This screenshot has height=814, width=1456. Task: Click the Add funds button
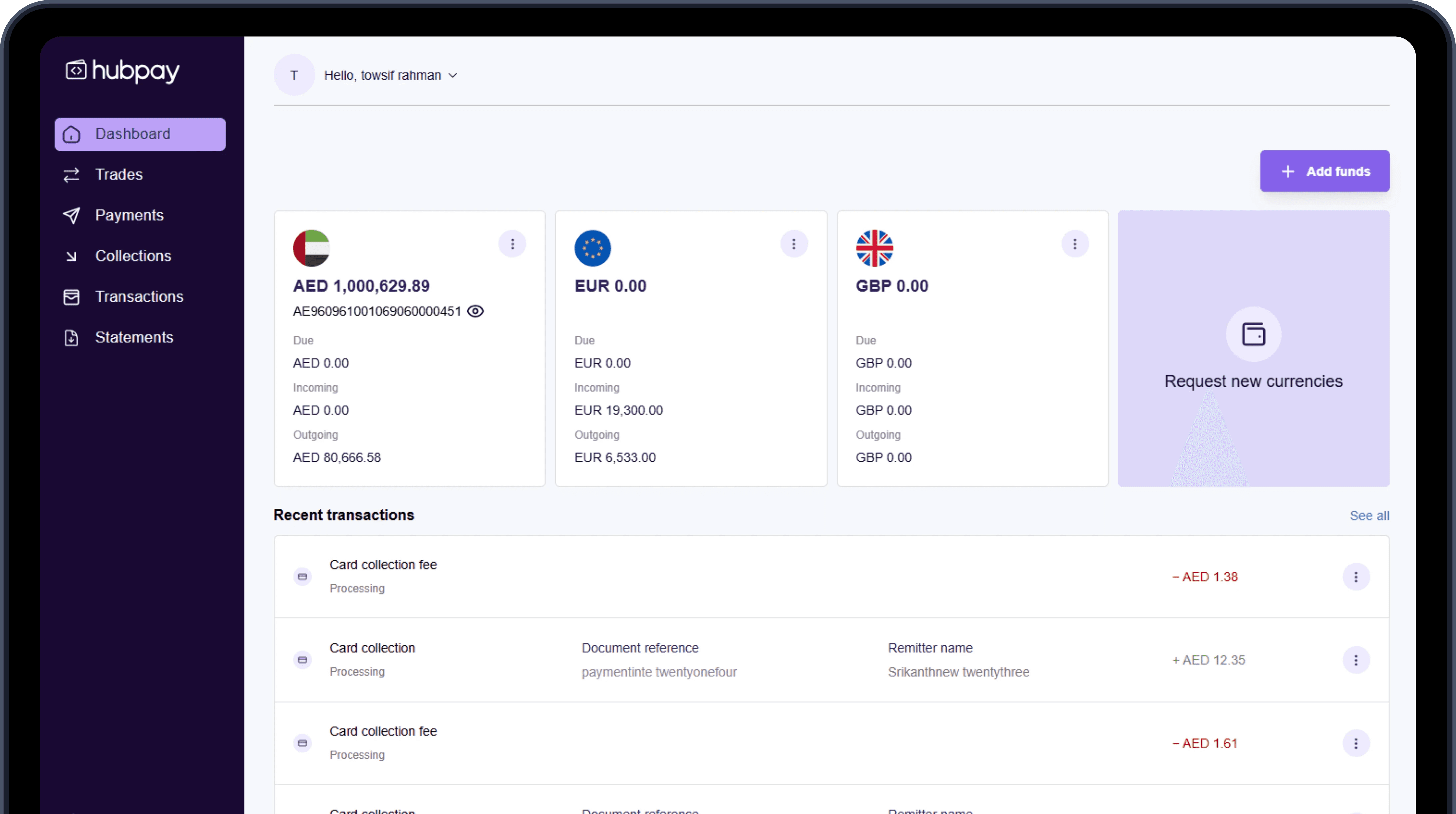point(1324,171)
